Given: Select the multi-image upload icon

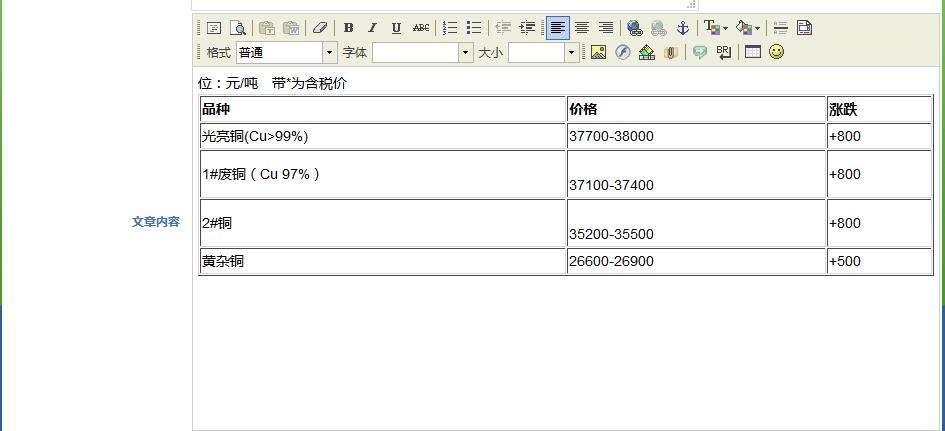Looking at the screenshot, I should [x=647, y=52].
